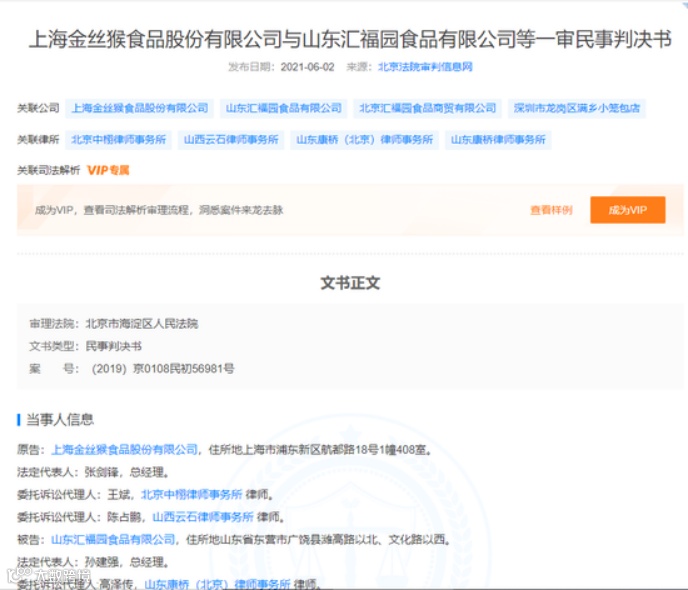Click 山东康桥（北京）律师事务所 link beside 高泽传
The height and width of the screenshot is (590, 688).
click(x=217, y=584)
